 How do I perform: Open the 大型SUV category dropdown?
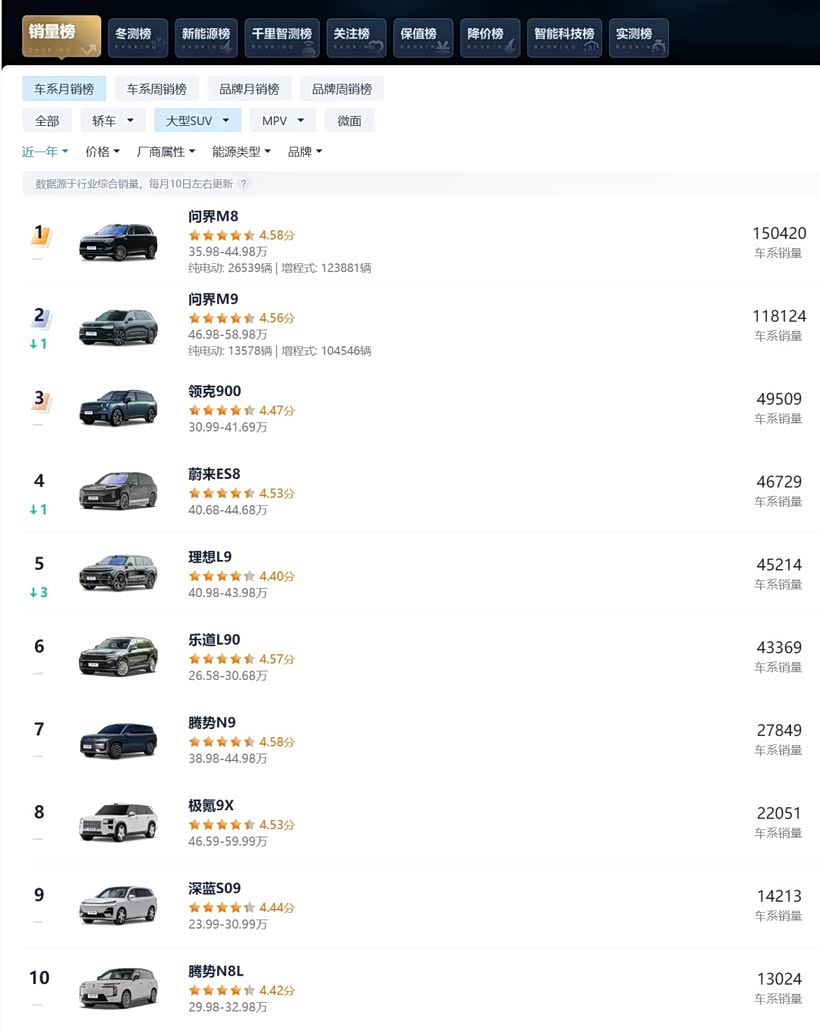pyautogui.click(x=197, y=121)
